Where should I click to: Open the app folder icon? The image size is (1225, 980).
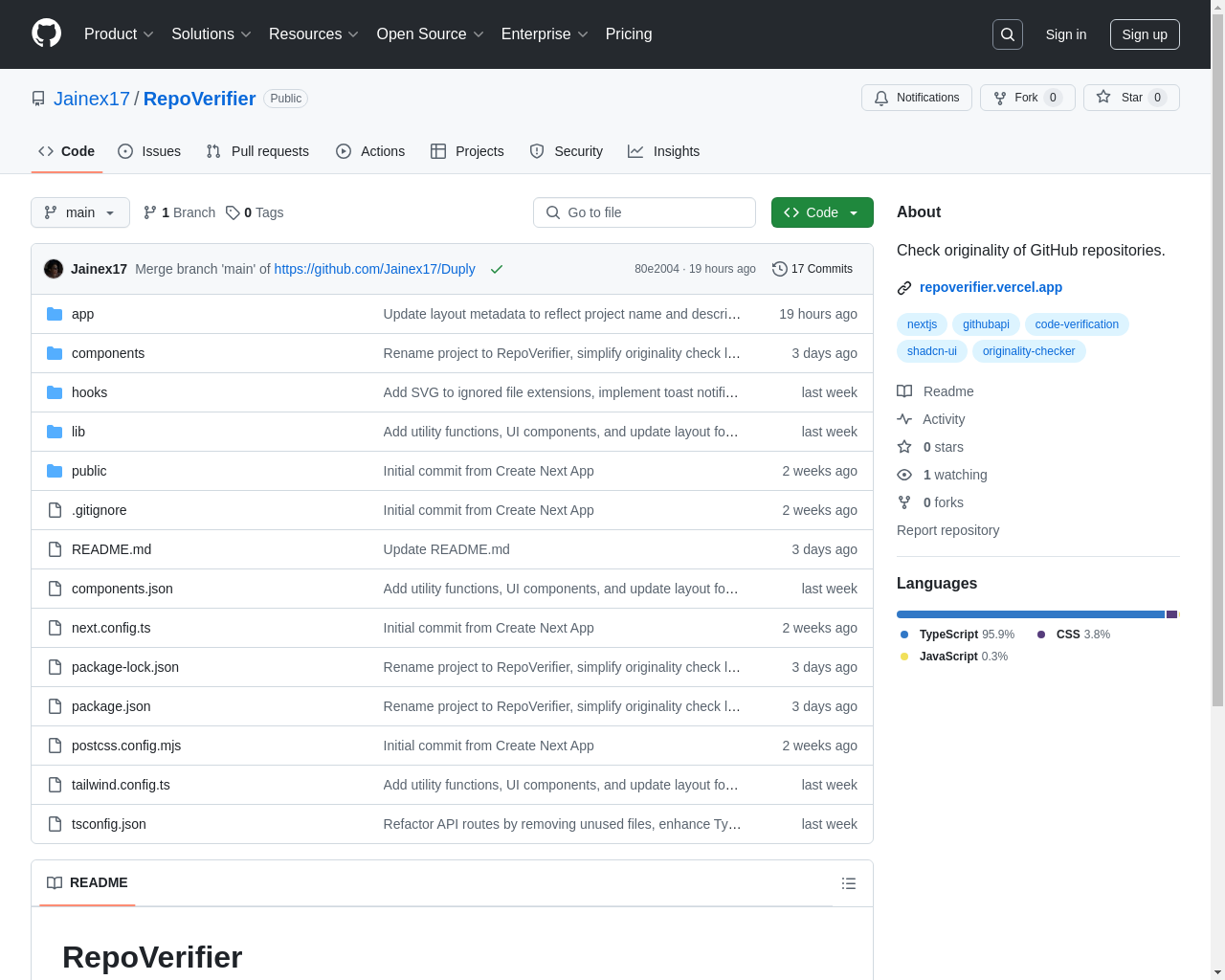55,314
